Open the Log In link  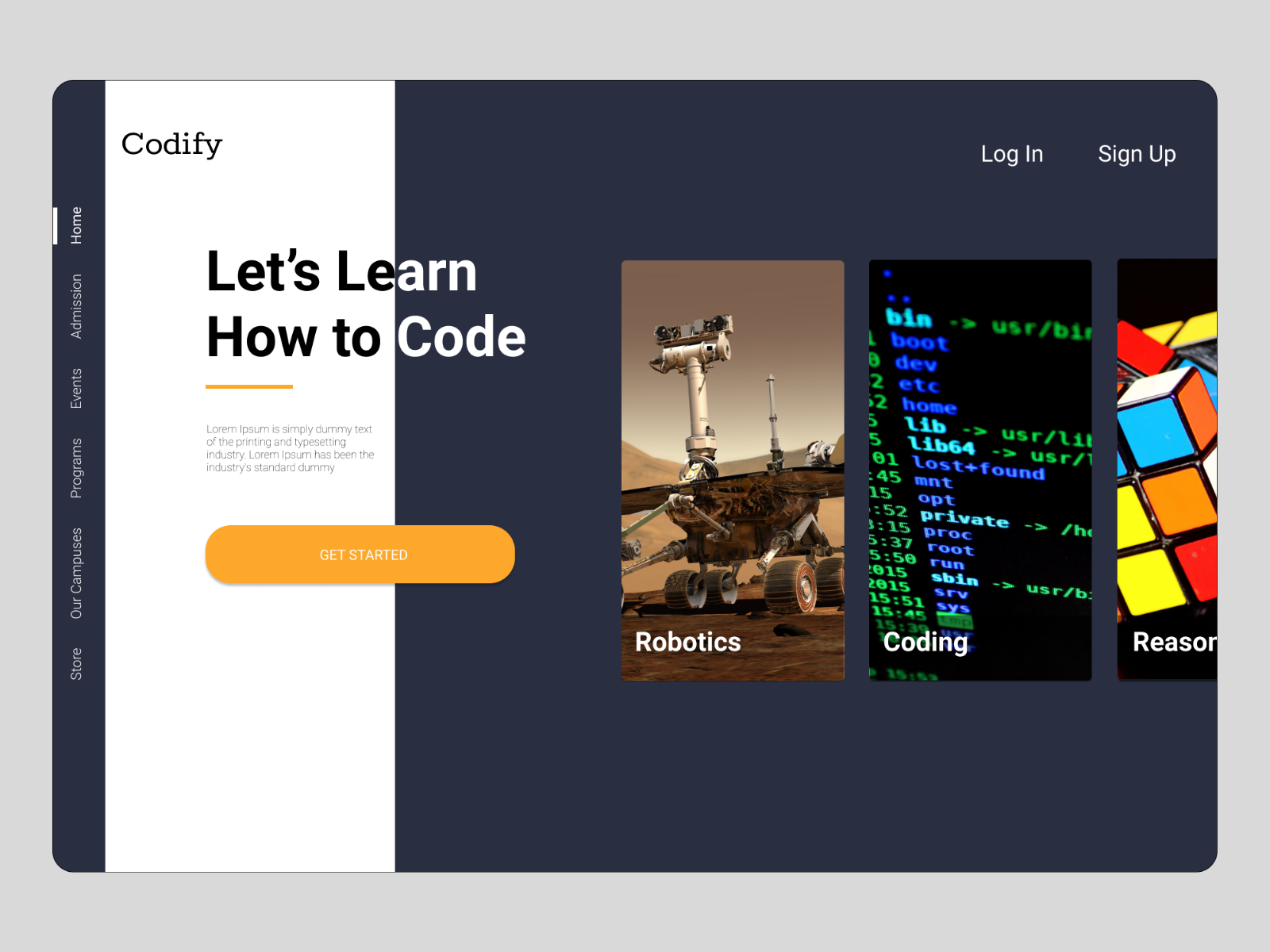1012,154
